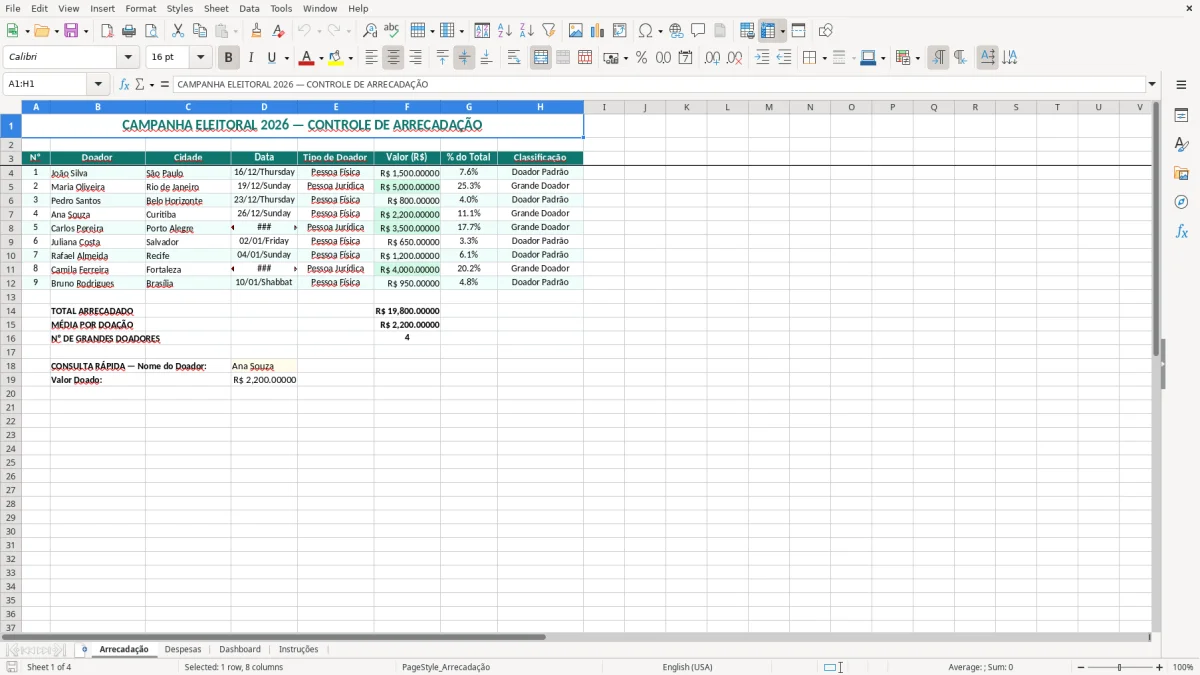Select column H header
This screenshot has width=1200, height=675.
(540, 107)
